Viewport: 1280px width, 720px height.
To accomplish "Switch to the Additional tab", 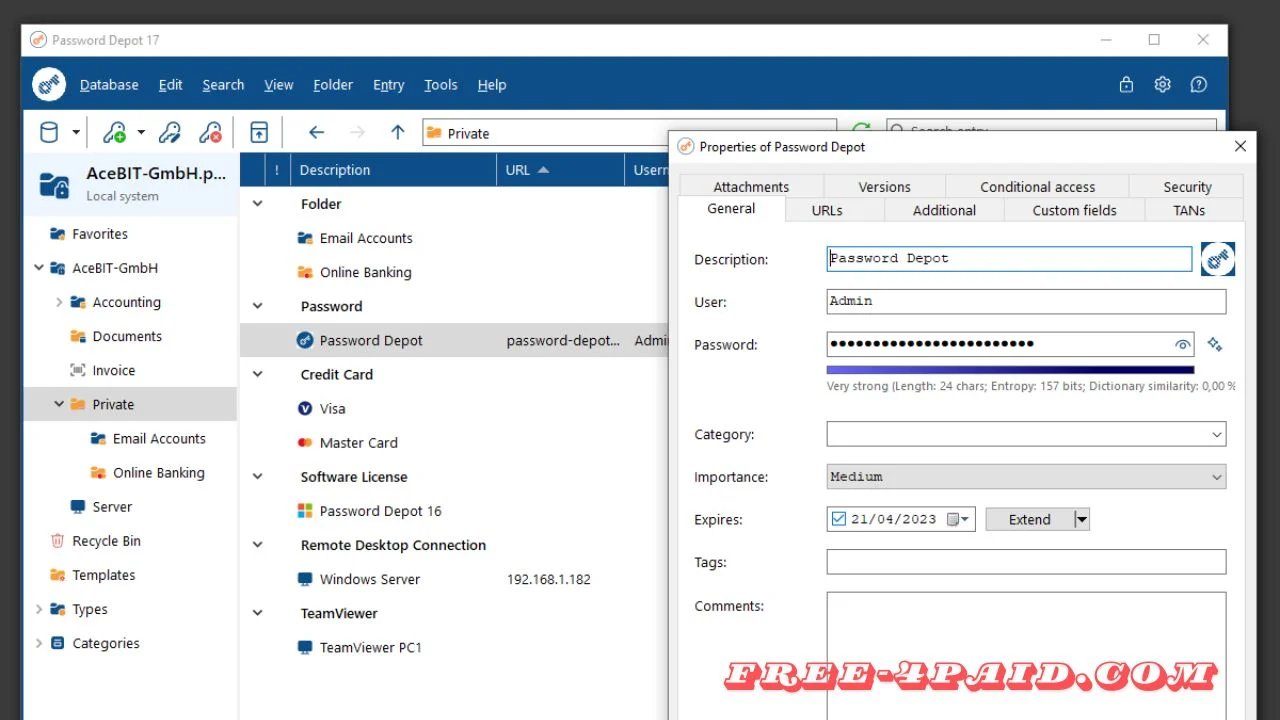I will click(944, 210).
